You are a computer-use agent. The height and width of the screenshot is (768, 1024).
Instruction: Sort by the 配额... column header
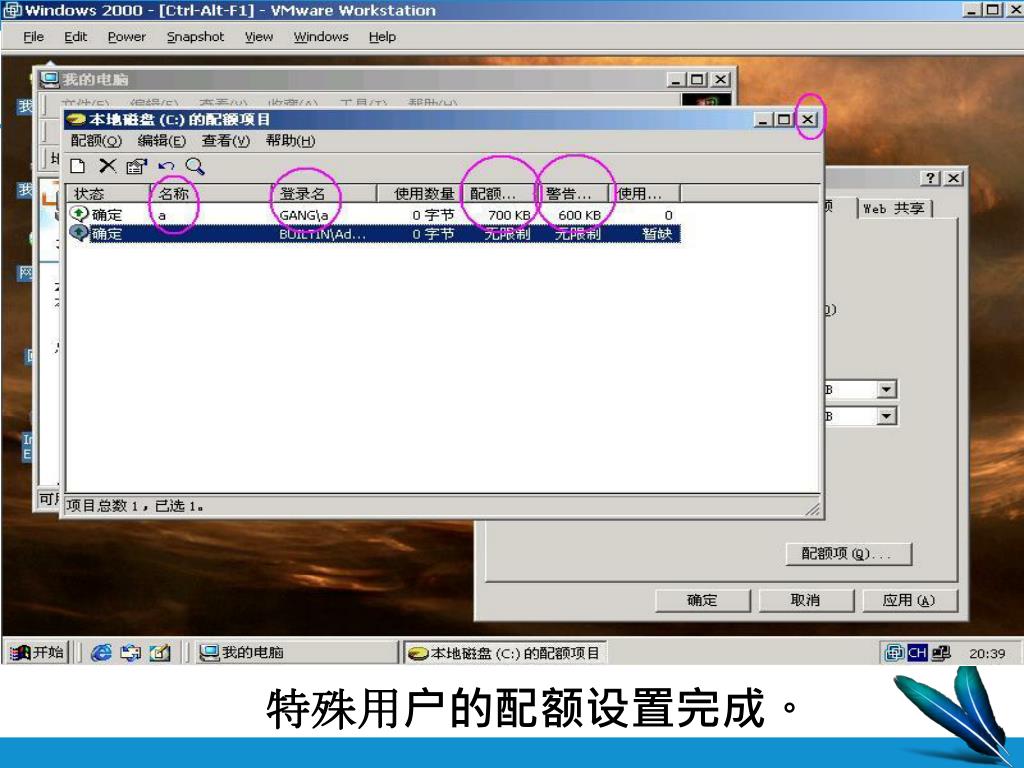coord(498,193)
